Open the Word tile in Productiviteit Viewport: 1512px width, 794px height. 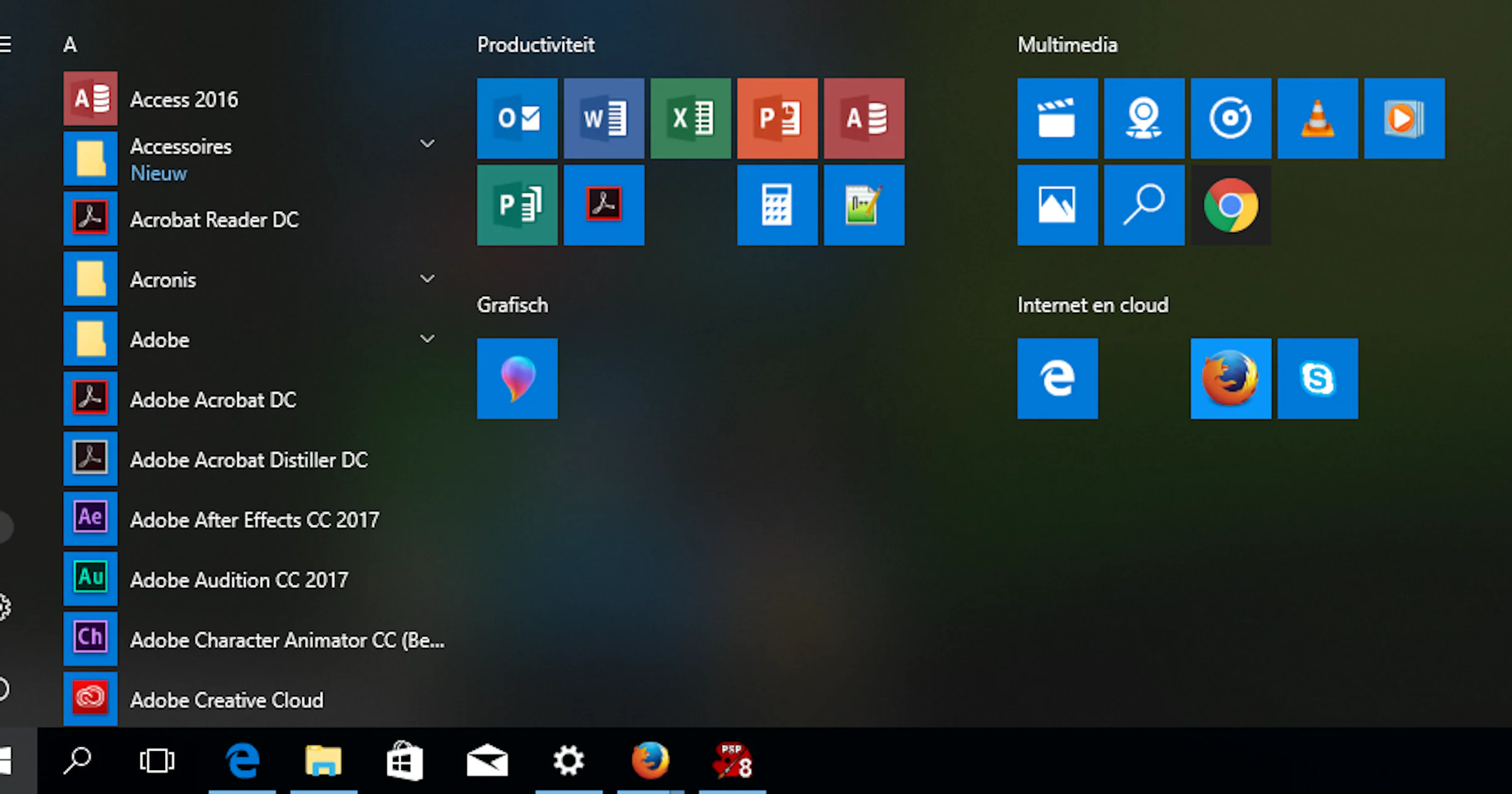coord(603,118)
